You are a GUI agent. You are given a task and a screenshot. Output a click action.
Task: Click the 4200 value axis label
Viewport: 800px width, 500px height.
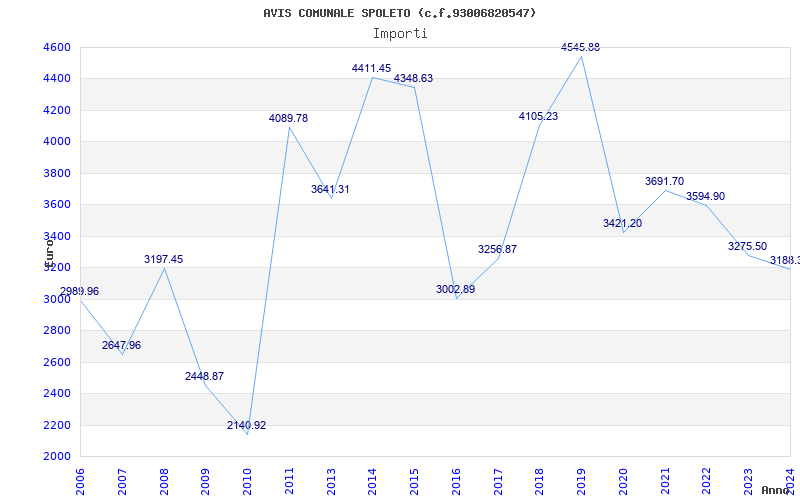(58, 110)
